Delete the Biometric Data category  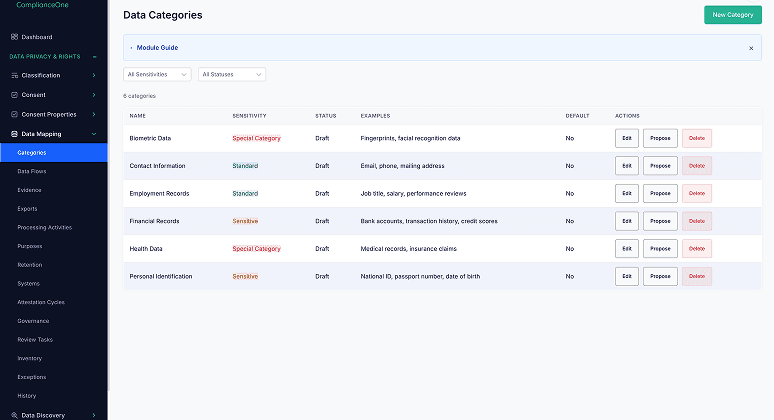point(697,138)
